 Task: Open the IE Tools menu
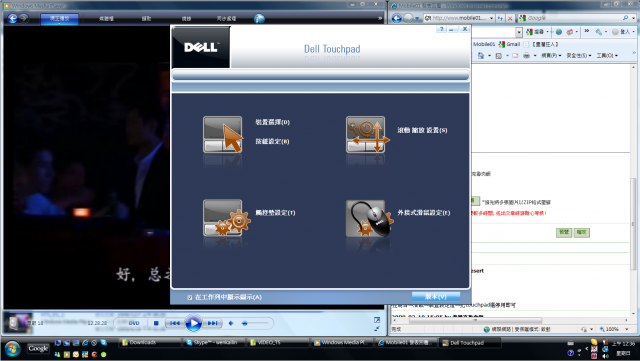pos(607,56)
